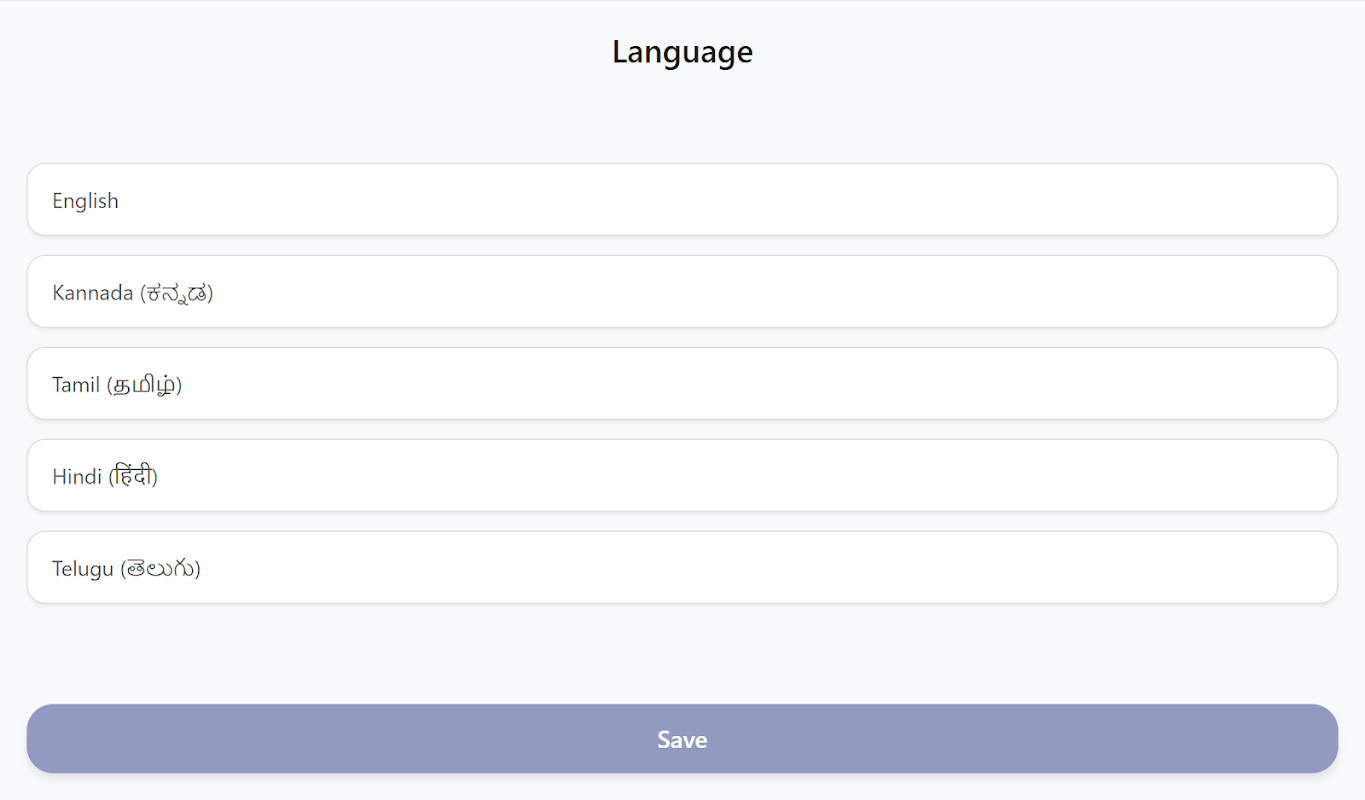1365x800 pixels.
Task: Tap the Hindi native script text हिंदी
Action: (x=133, y=476)
